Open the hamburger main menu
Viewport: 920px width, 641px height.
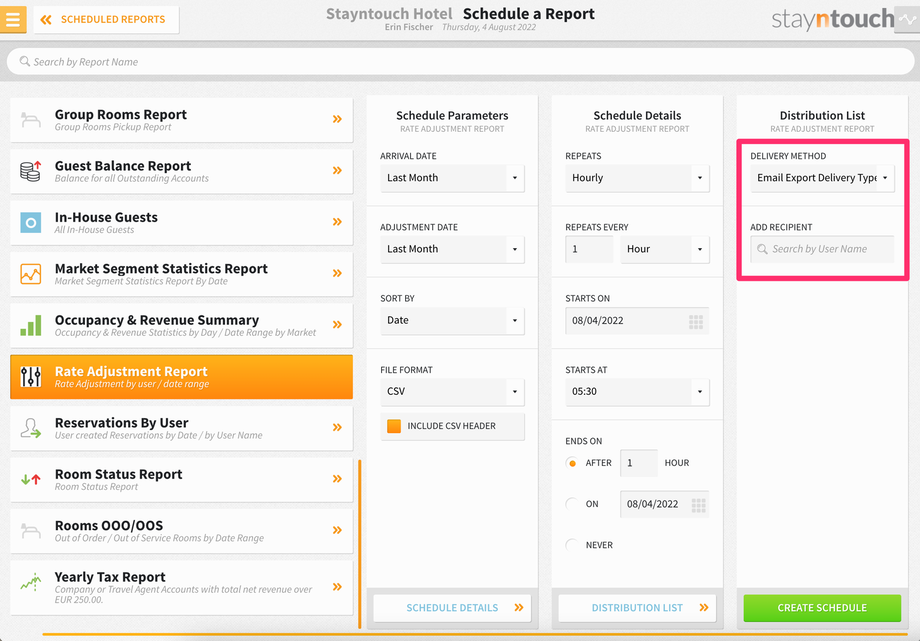pyautogui.click(x=13, y=19)
